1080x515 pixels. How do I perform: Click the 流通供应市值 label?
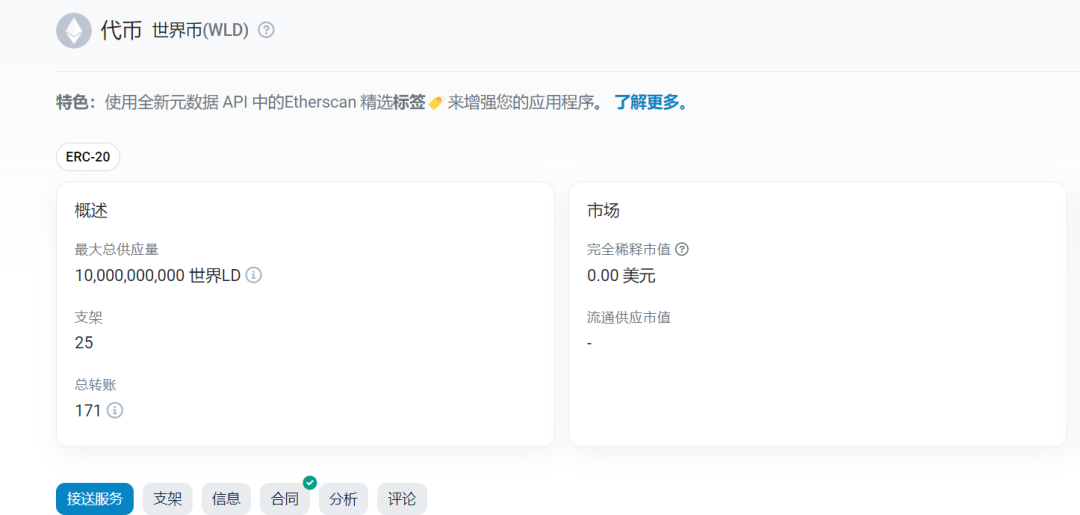point(629,317)
